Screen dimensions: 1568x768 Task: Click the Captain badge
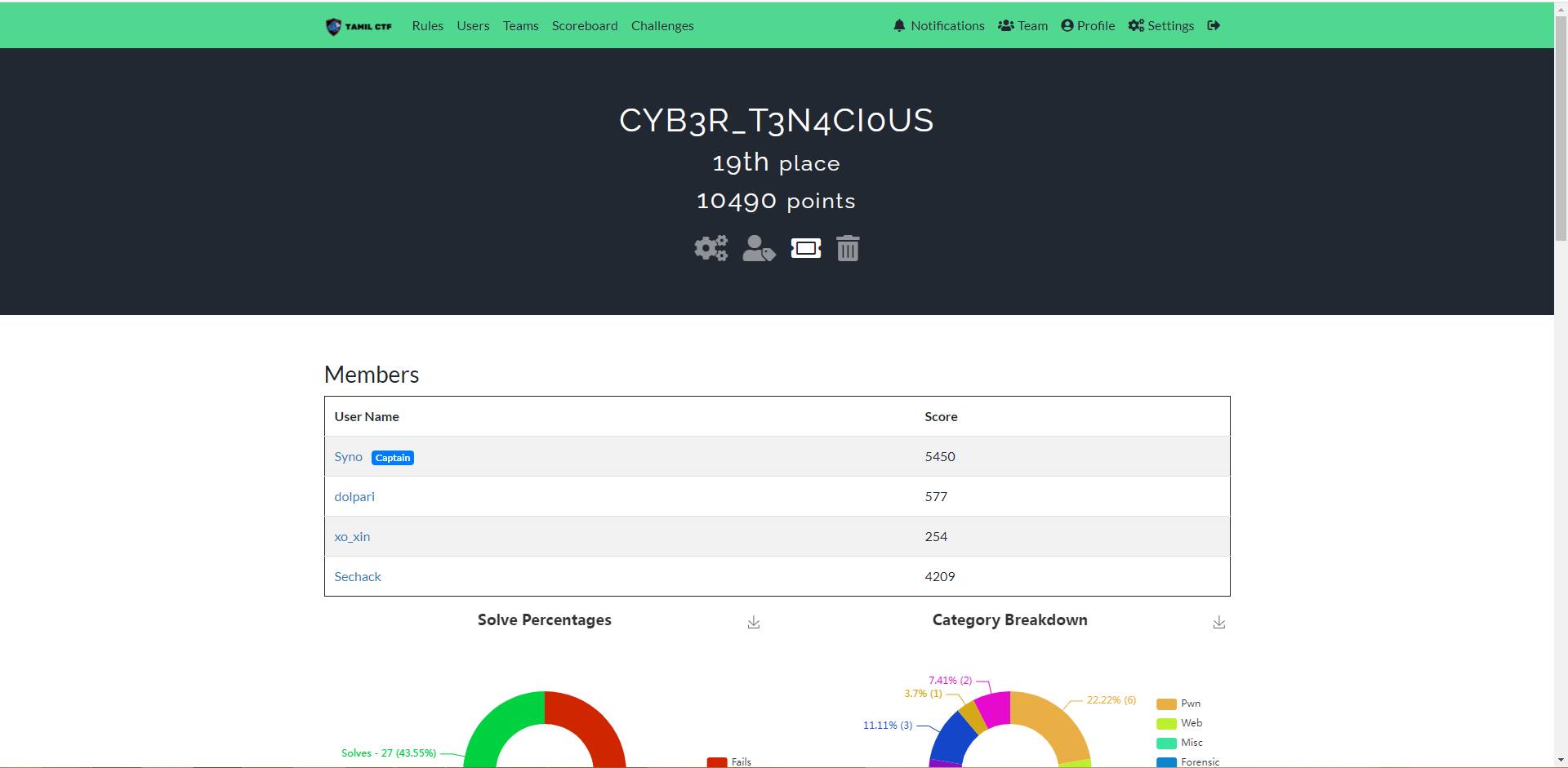coord(393,458)
